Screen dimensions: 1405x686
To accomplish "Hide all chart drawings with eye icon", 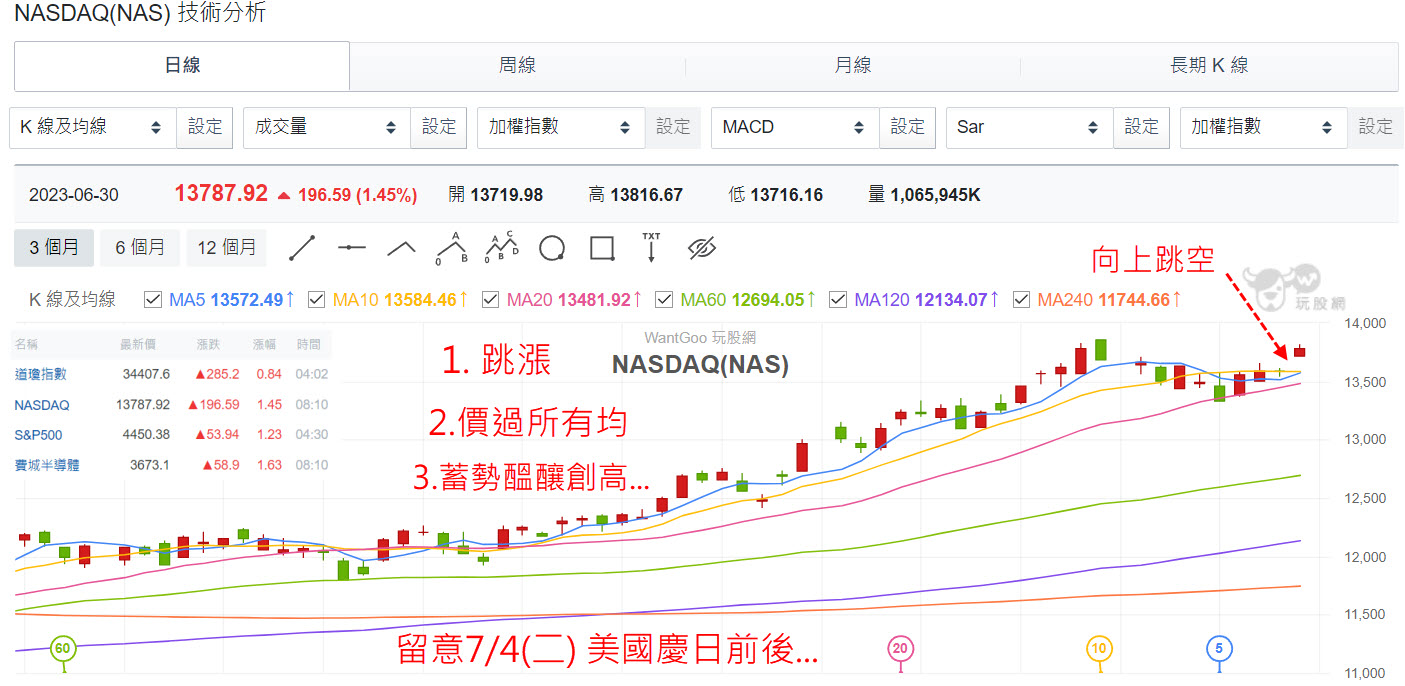I will 701,247.
